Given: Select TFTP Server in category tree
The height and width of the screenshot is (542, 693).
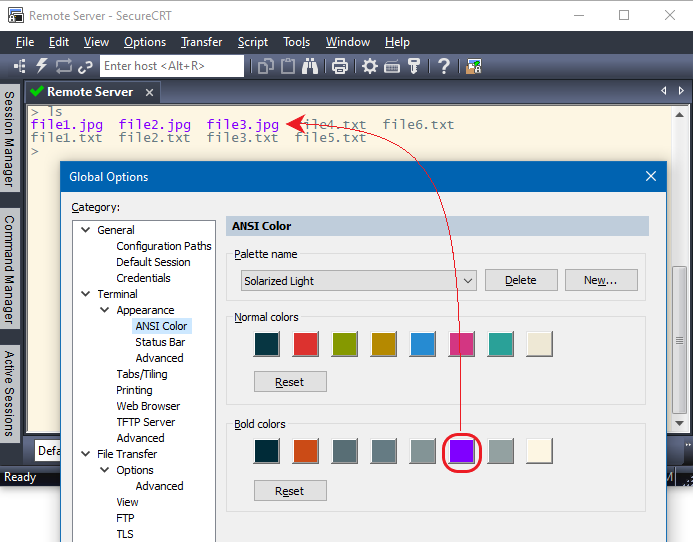Looking at the screenshot, I should click(x=146, y=422).
